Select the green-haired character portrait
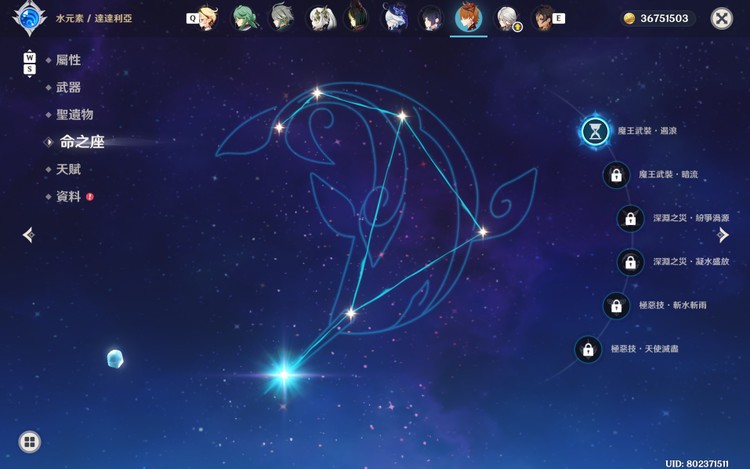 [x=244, y=18]
